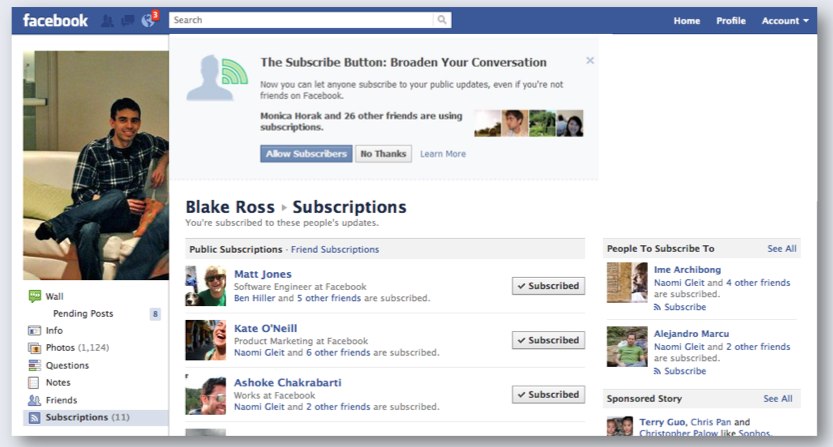This screenshot has height=447, width=833.
Task: Open Matt Jones profile name link
Action: [x=262, y=274]
